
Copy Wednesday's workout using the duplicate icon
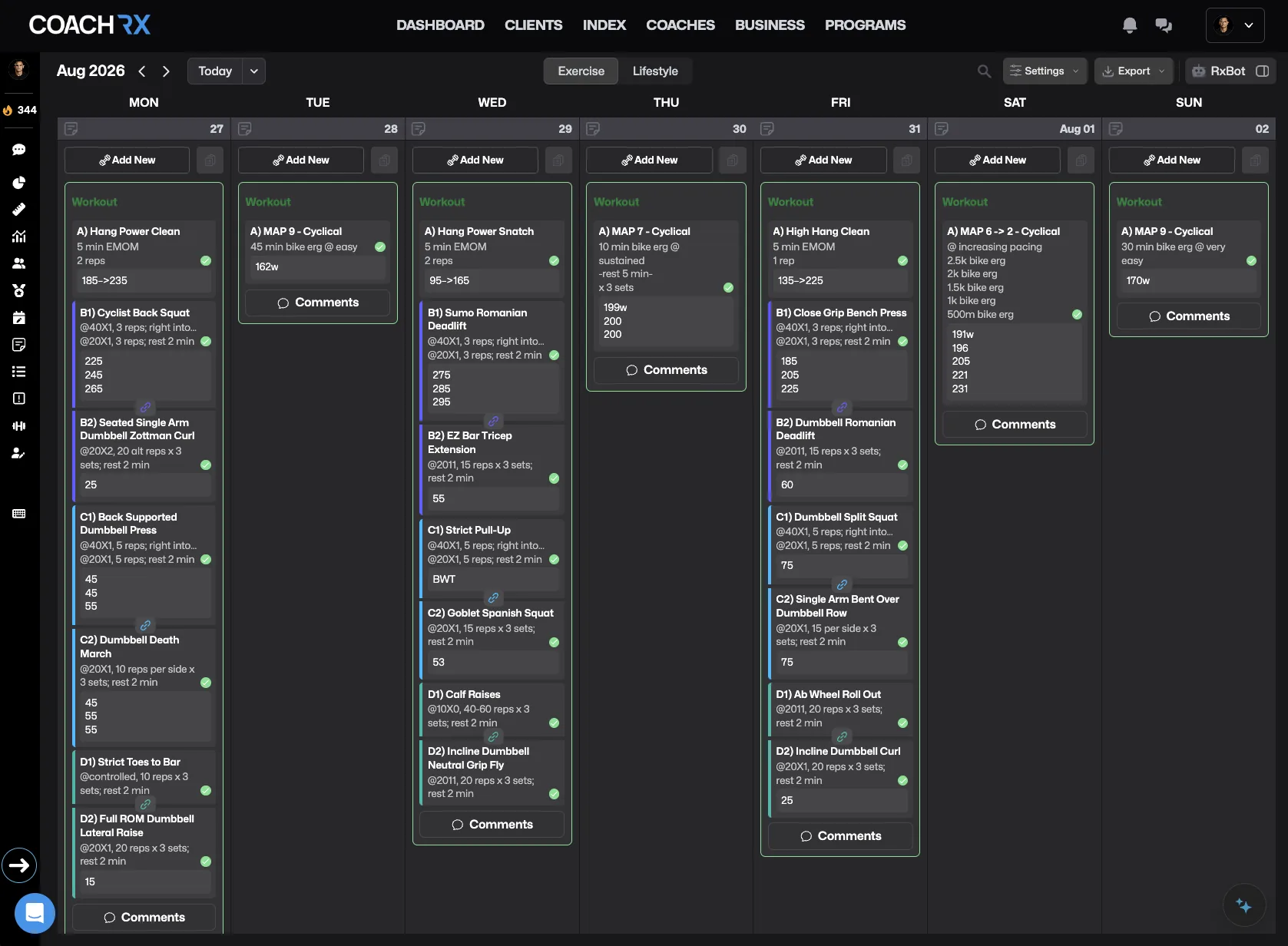(x=558, y=160)
